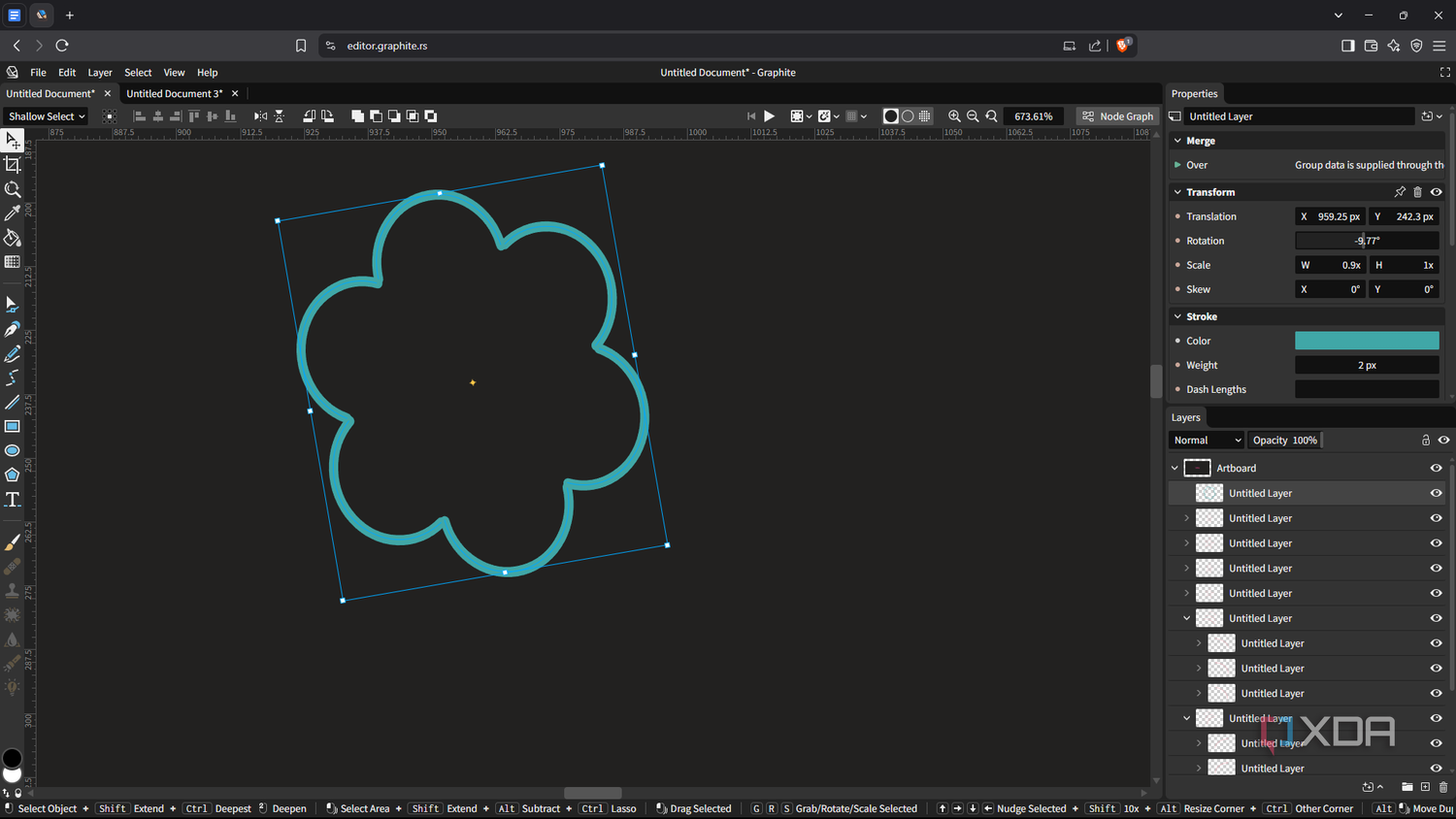Hide the Artboard layer

[x=1436, y=468]
